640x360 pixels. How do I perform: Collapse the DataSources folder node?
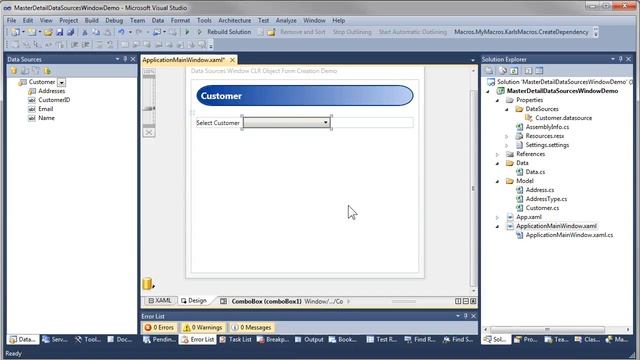(507, 109)
